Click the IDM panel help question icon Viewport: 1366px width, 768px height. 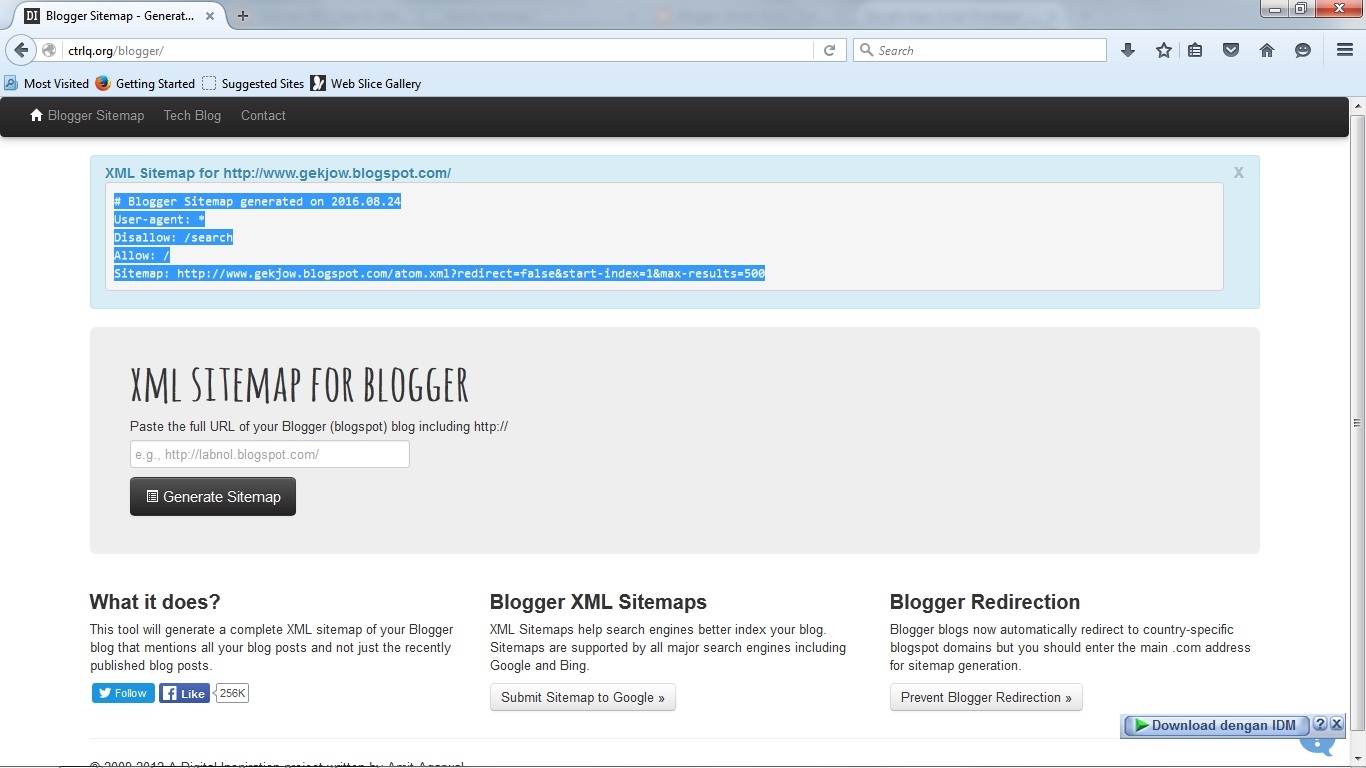[x=1320, y=725]
